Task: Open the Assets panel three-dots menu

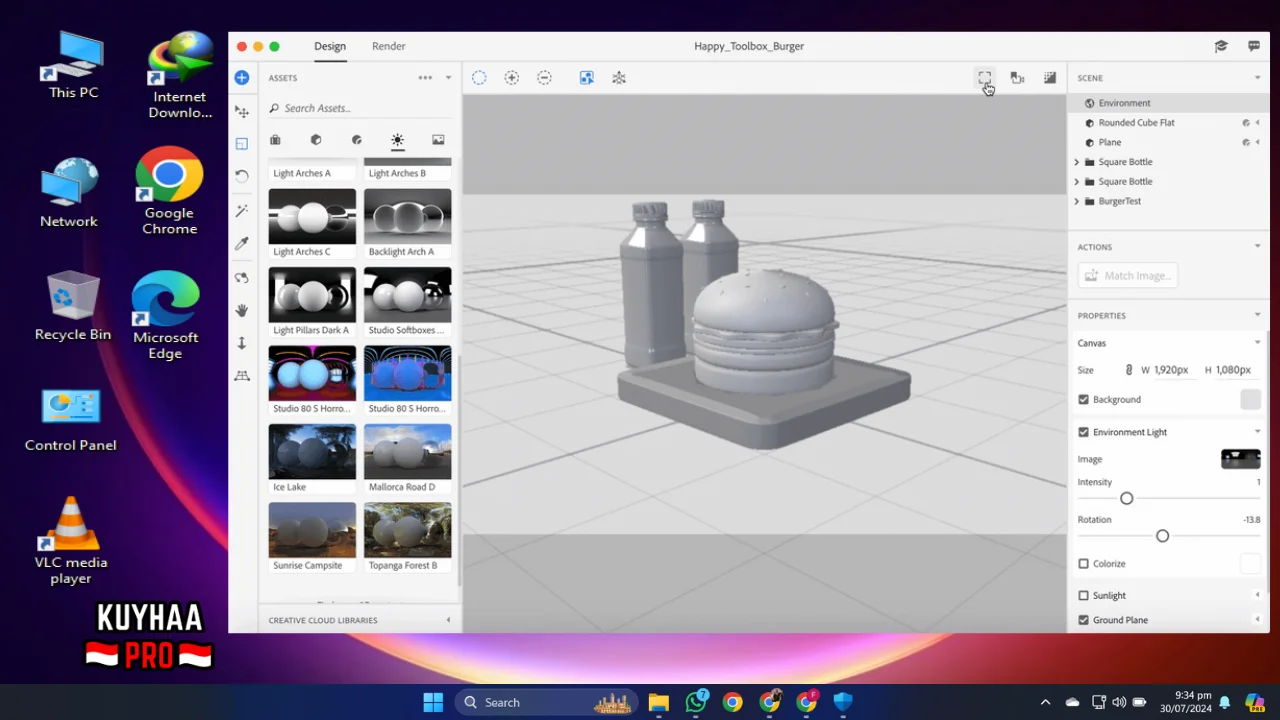Action: tap(425, 78)
